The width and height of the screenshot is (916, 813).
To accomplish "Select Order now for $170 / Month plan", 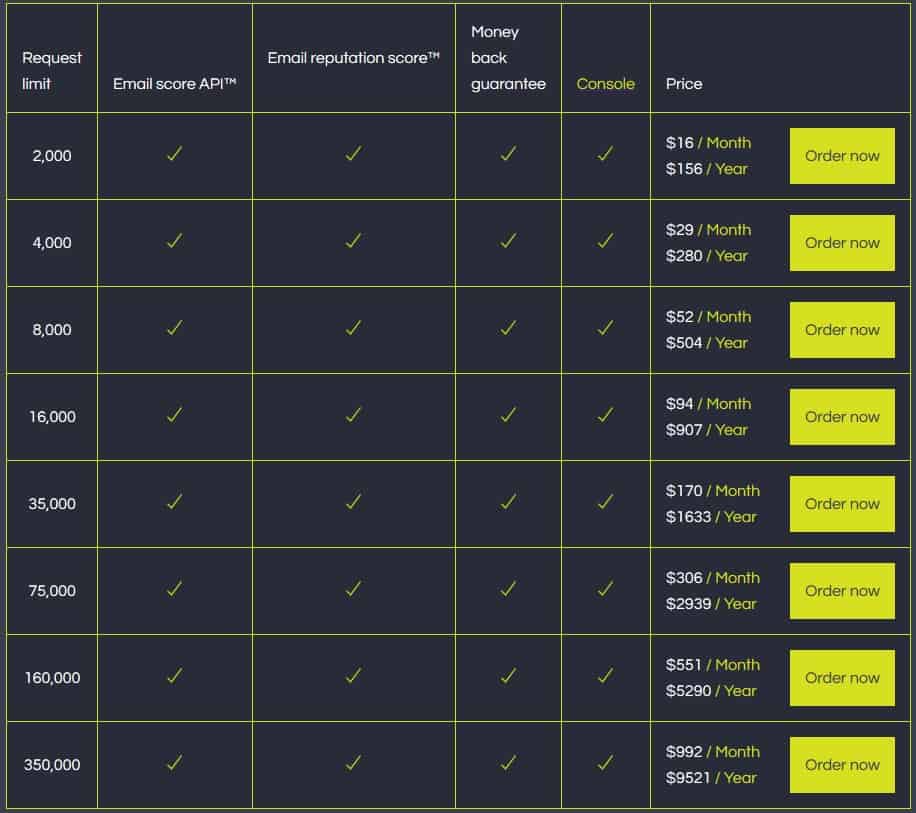I will (x=842, y=504).
